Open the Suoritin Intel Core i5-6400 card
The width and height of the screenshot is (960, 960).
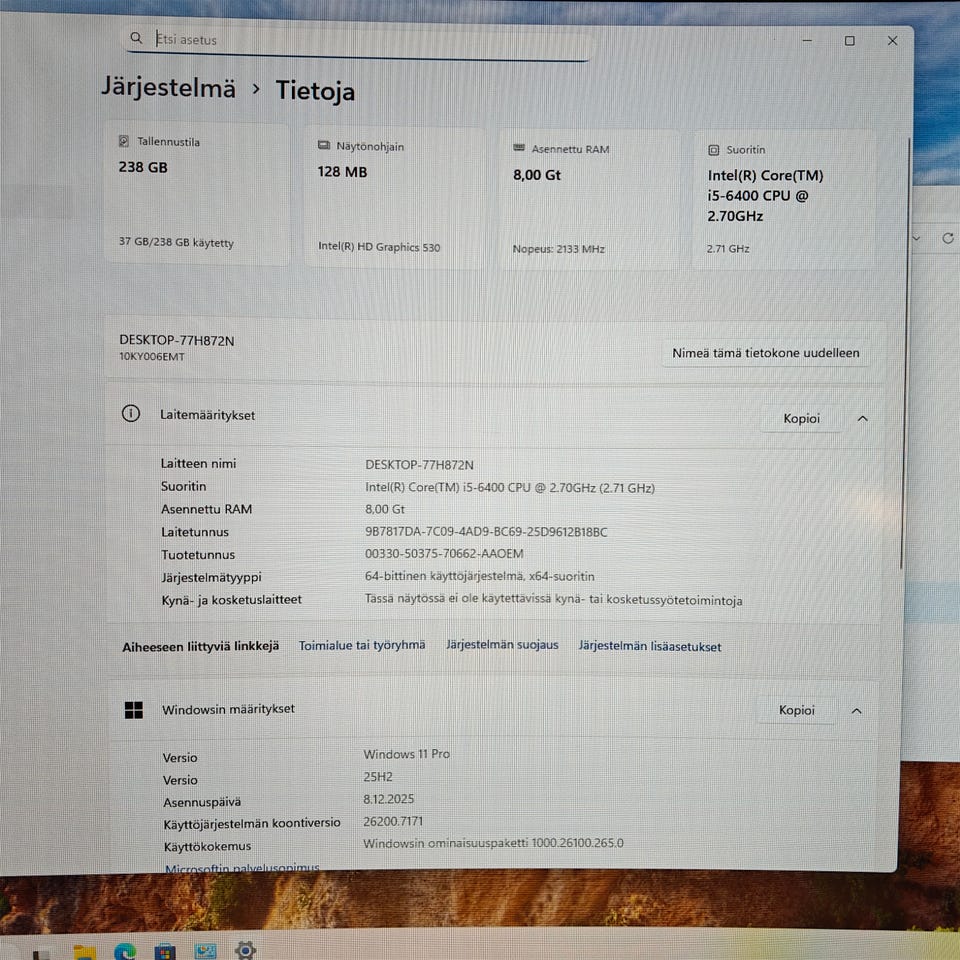pos(783,200)
